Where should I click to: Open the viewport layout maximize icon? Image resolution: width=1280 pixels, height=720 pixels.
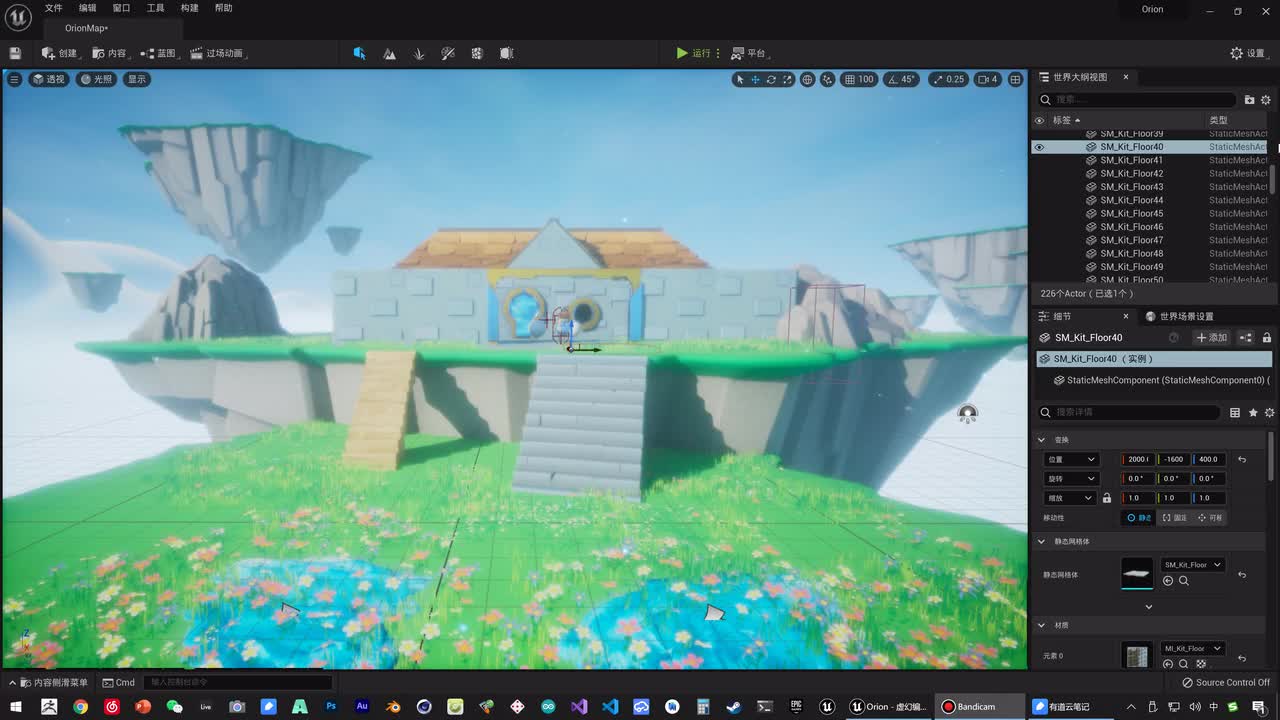coord(1015,79)
